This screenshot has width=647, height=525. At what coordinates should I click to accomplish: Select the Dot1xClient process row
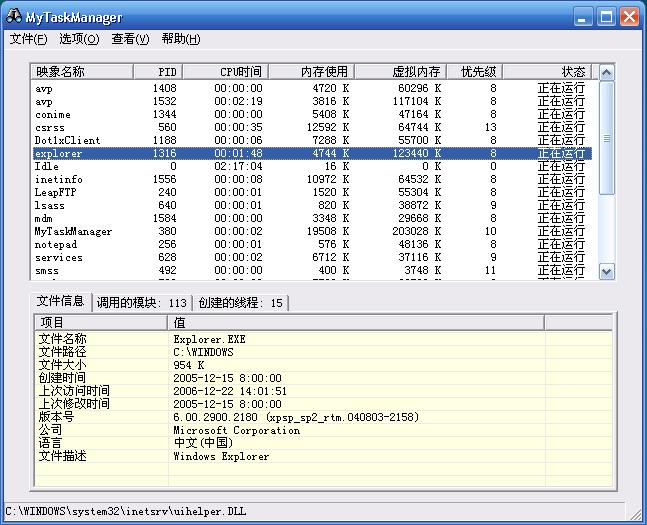[312, 140]
